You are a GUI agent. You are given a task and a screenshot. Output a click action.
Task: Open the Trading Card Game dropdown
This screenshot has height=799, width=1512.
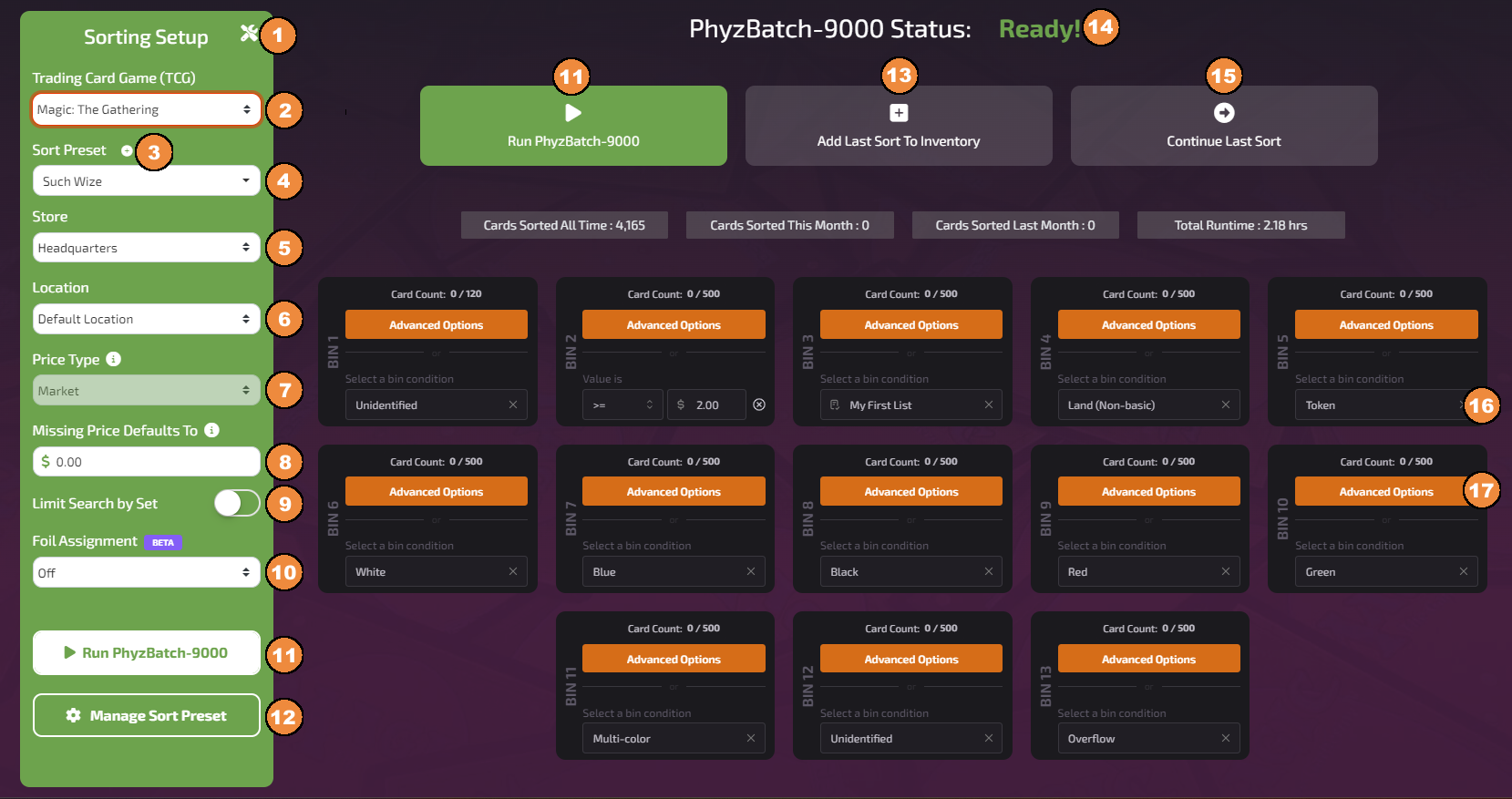coord(146,109)
